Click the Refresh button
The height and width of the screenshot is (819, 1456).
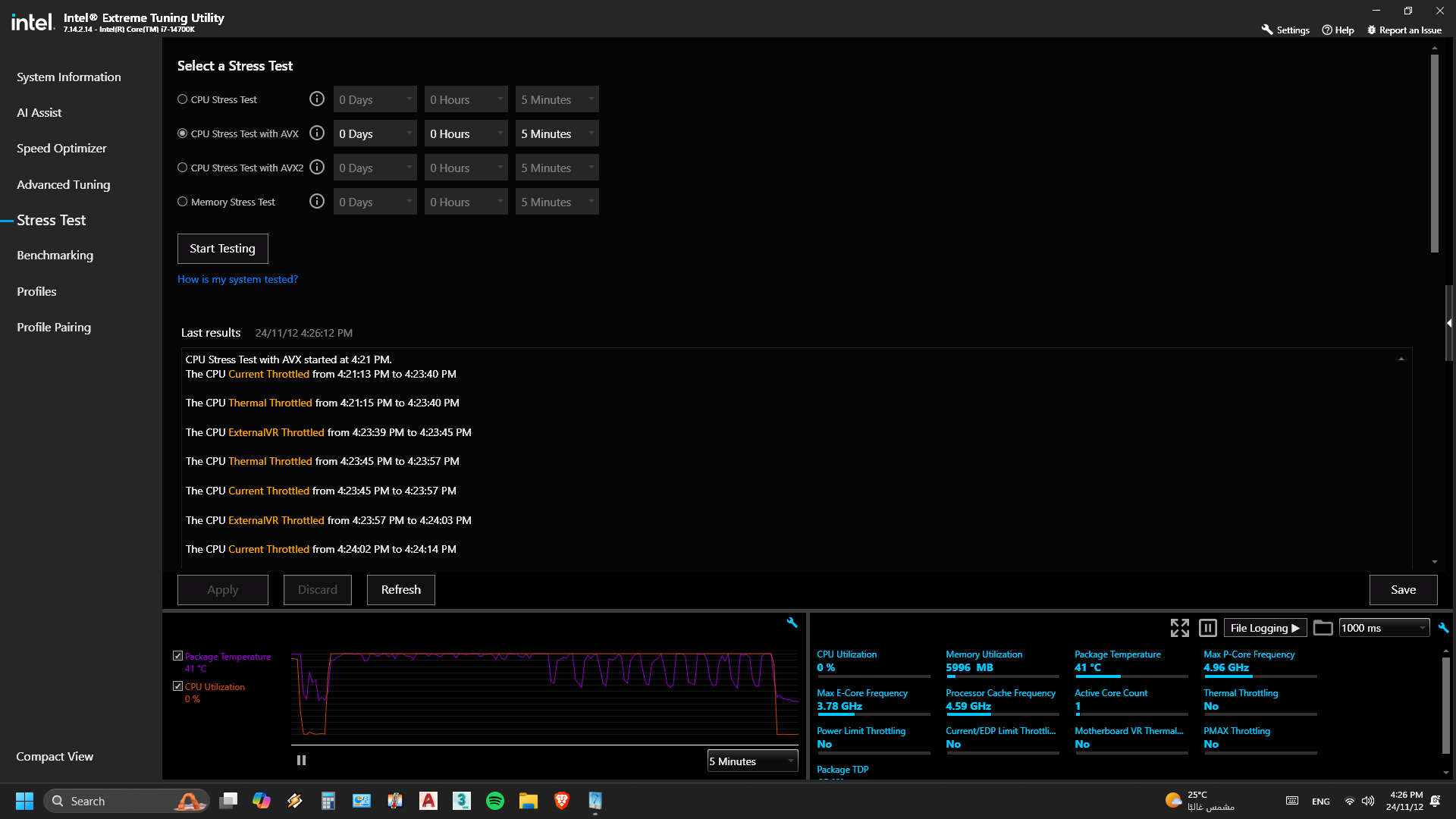click(x=401, y=590)
